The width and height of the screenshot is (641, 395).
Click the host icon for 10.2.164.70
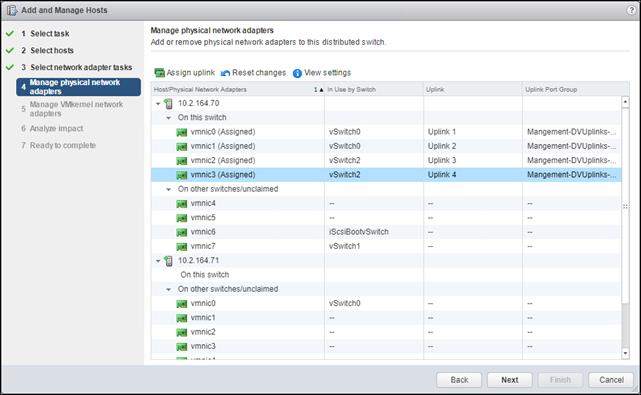click(x=168, y=103)
